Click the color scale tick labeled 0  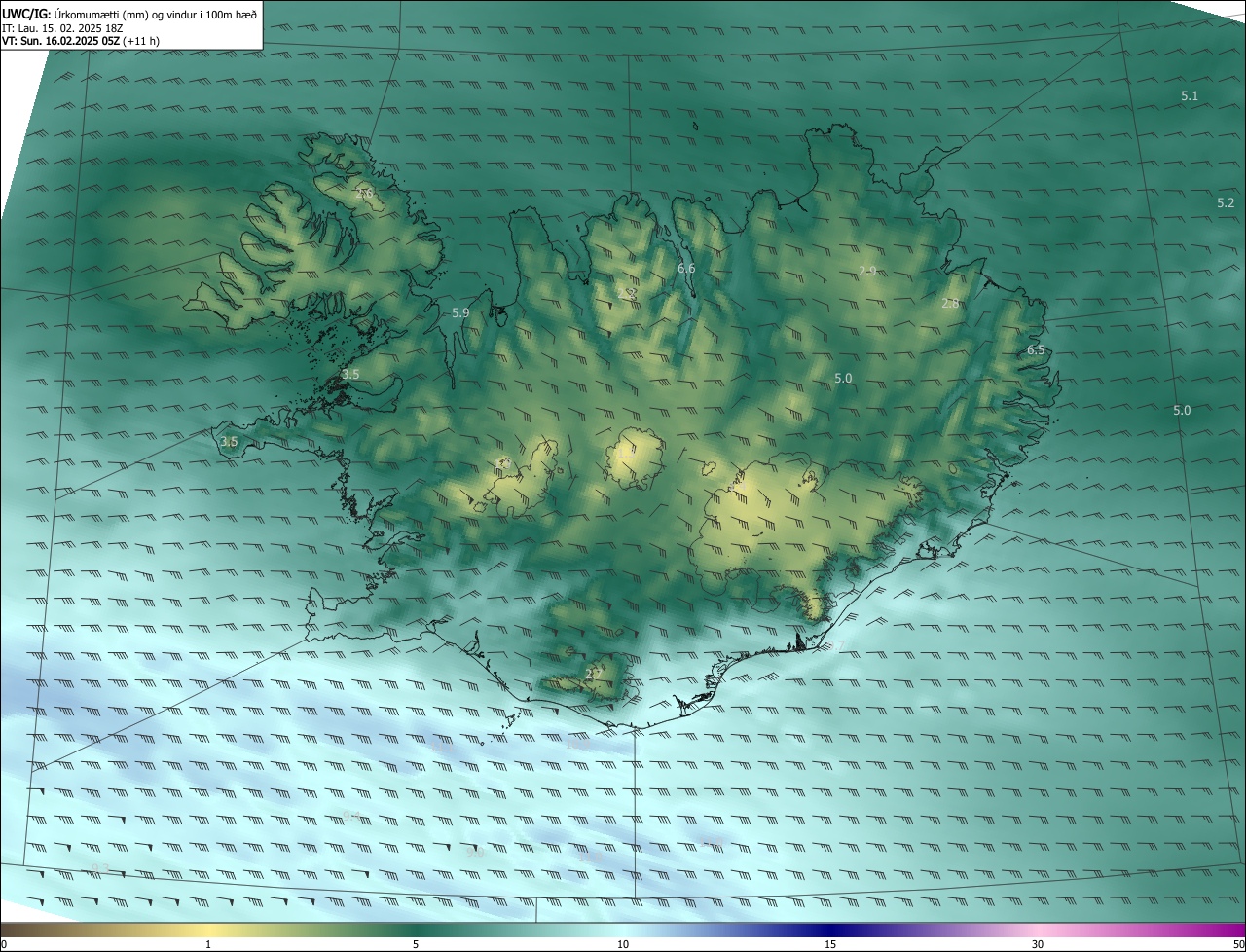tap(4, 944)
